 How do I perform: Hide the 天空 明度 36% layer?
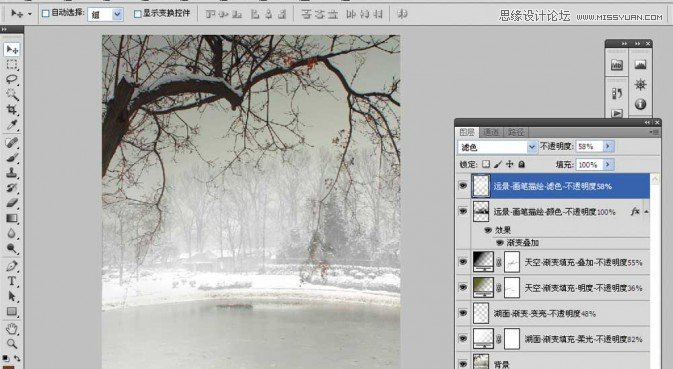pyautogui.click(x=463, y=287)
